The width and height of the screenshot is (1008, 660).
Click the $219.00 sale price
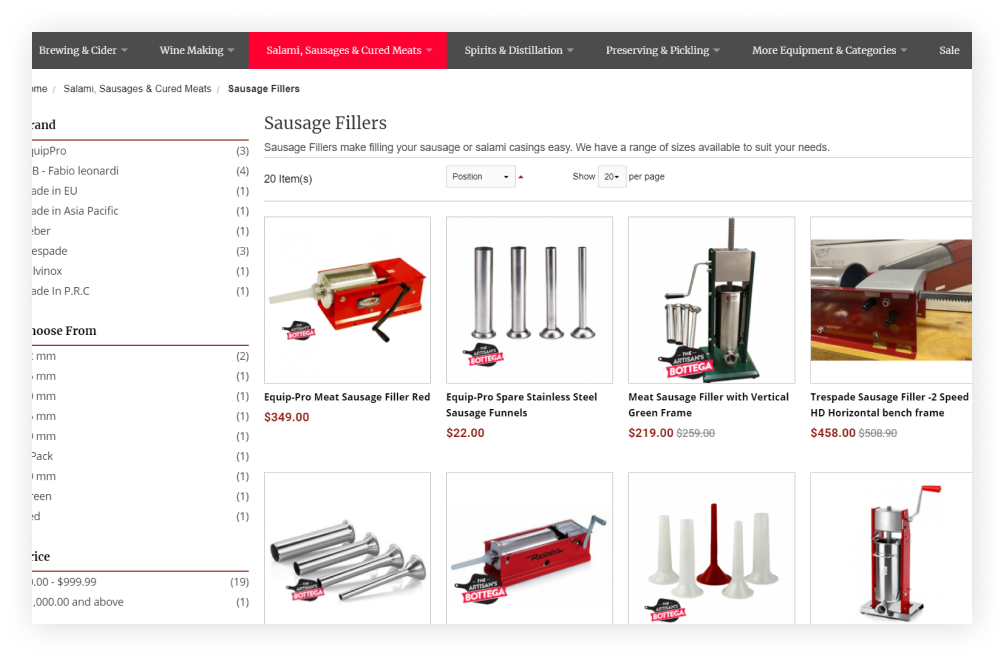pos(651,433)
